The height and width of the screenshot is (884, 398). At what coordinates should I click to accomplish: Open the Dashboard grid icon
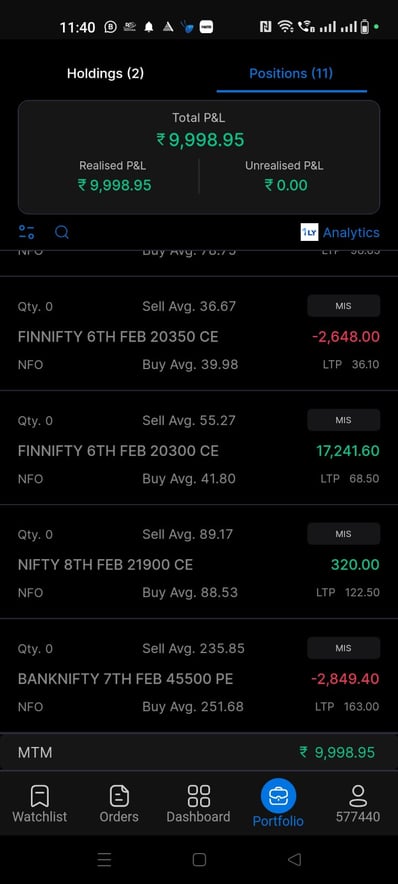coord(198,796)
